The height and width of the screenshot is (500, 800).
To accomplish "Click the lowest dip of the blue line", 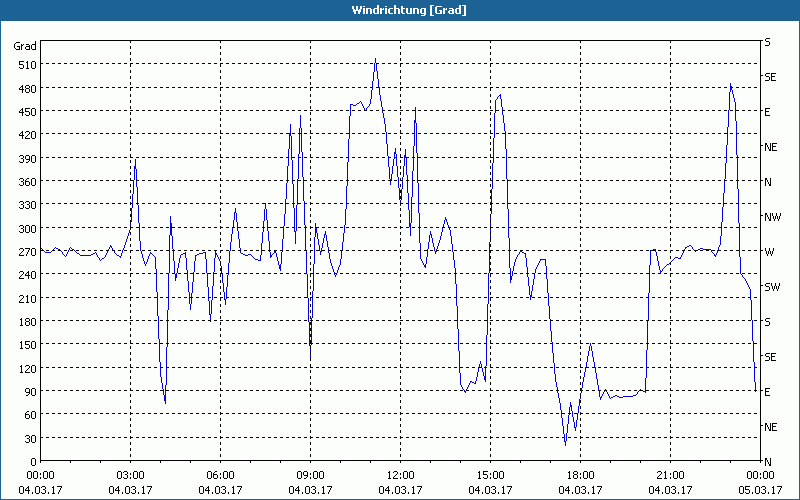I will pos(565,444).
